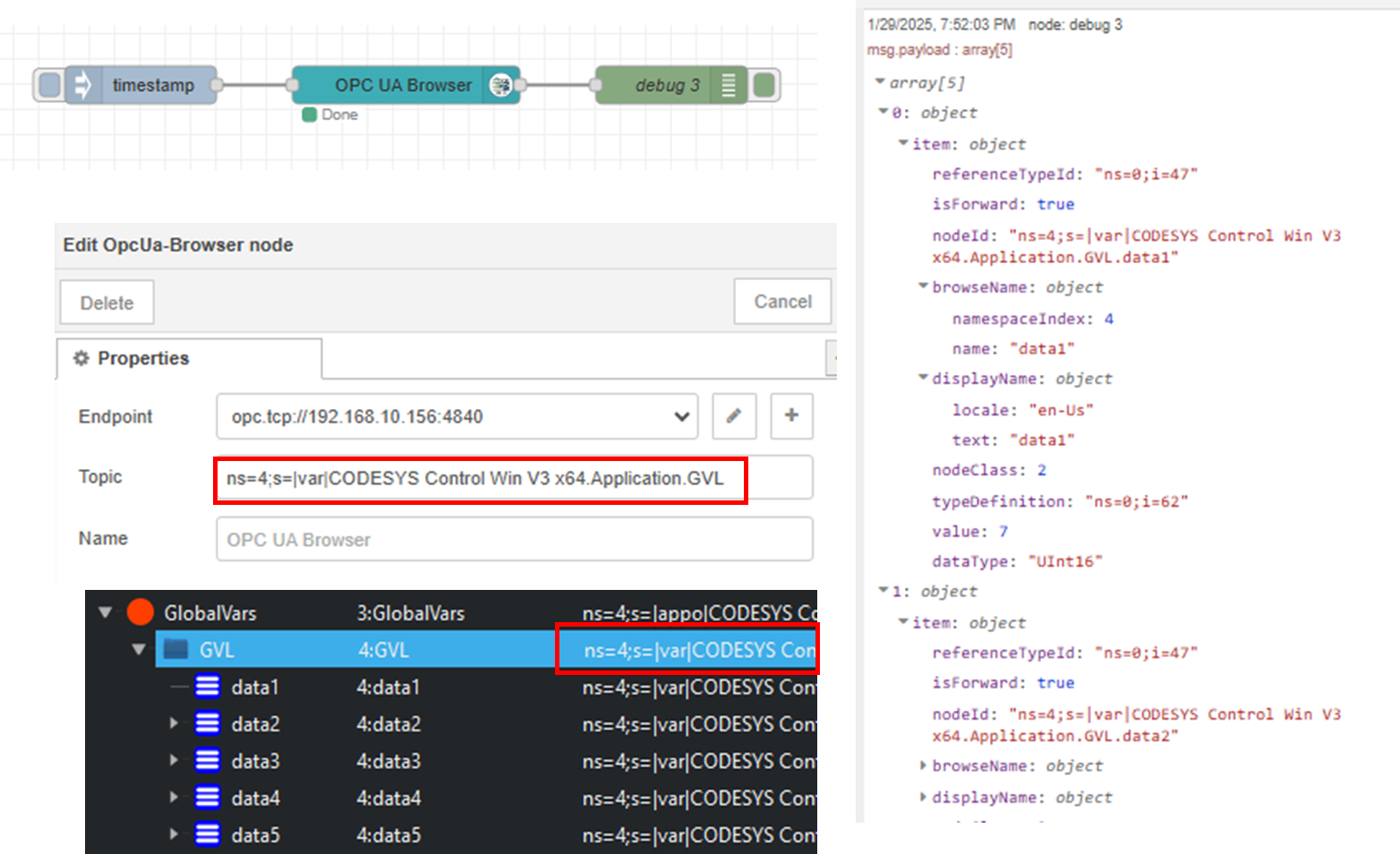The height and width of the screenshot is (854, 1400).
Task: Click the data4 variable icon
Action: [208, 797]
